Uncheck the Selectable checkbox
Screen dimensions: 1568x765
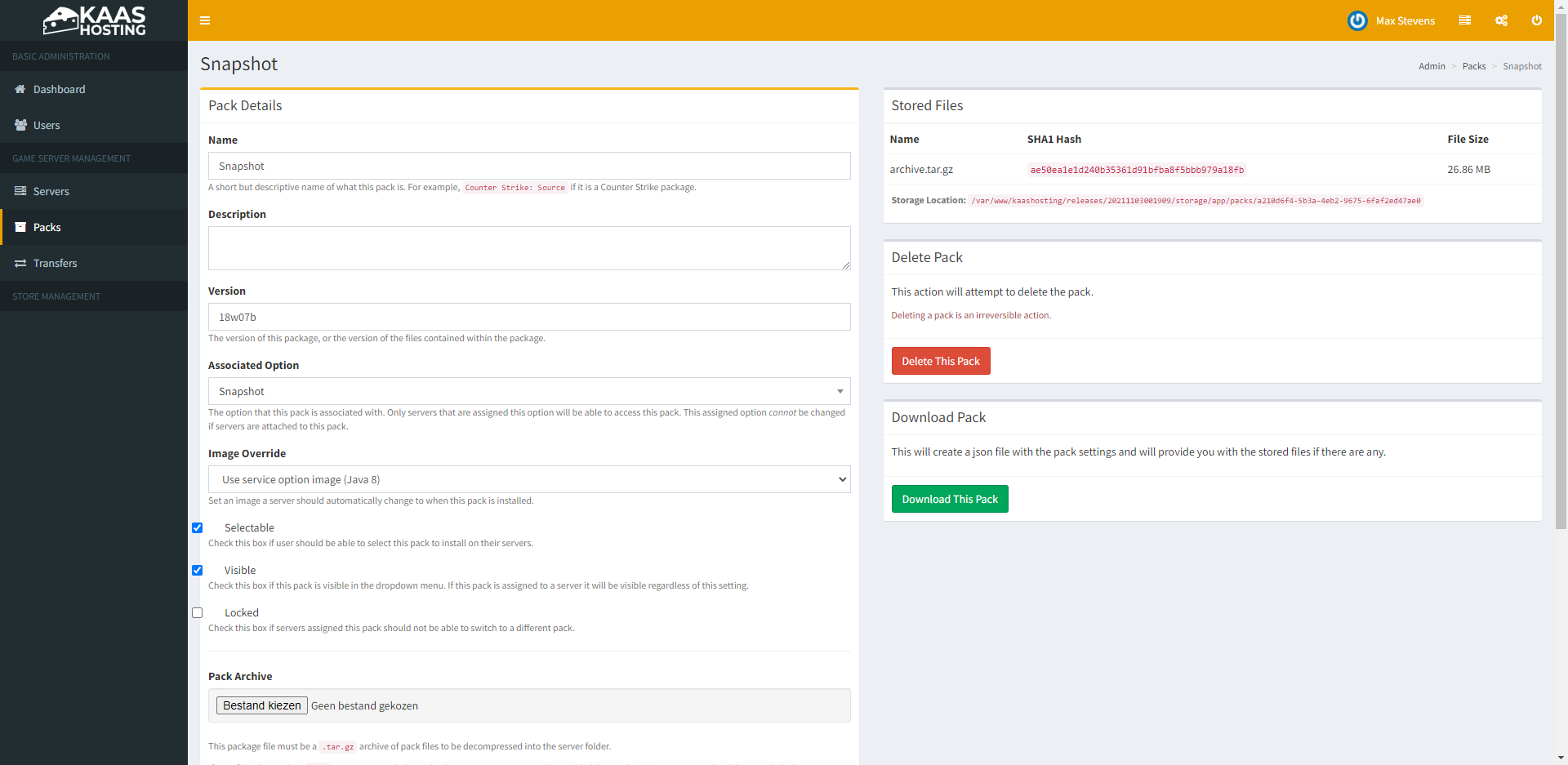point(197,528)
